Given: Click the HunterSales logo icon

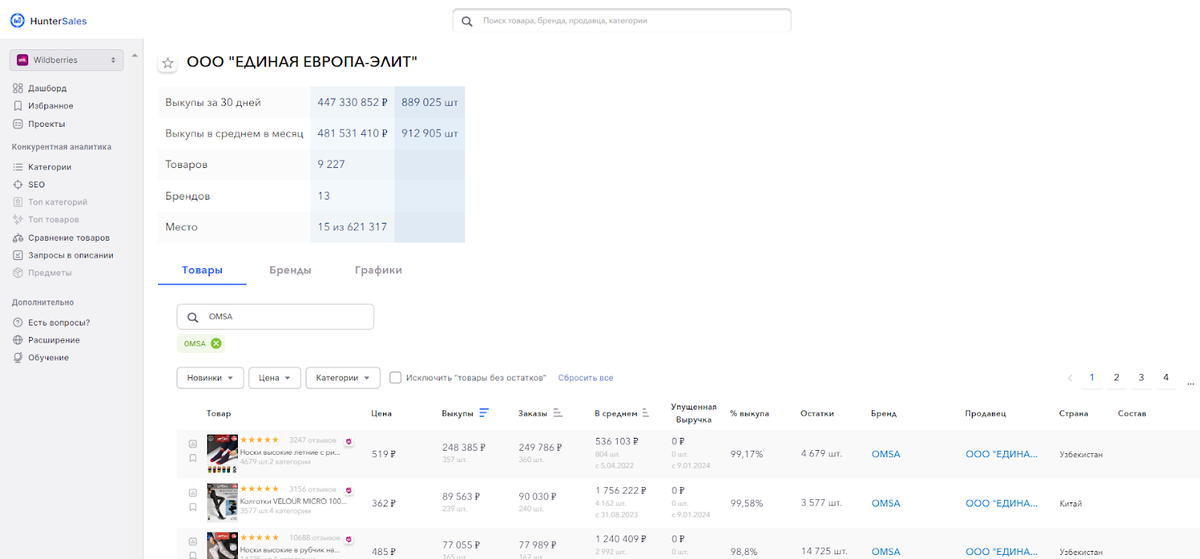Looking at the screenshot, I should point(18,20).
